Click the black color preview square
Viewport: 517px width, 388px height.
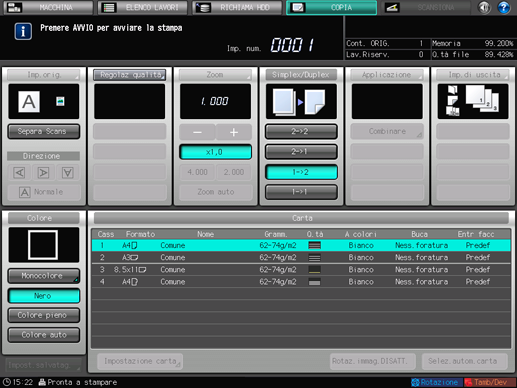[43, 245]
